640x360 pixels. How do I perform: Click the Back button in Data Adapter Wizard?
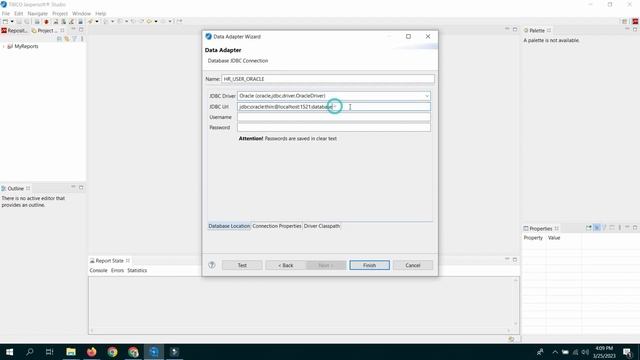coord(285,265)
